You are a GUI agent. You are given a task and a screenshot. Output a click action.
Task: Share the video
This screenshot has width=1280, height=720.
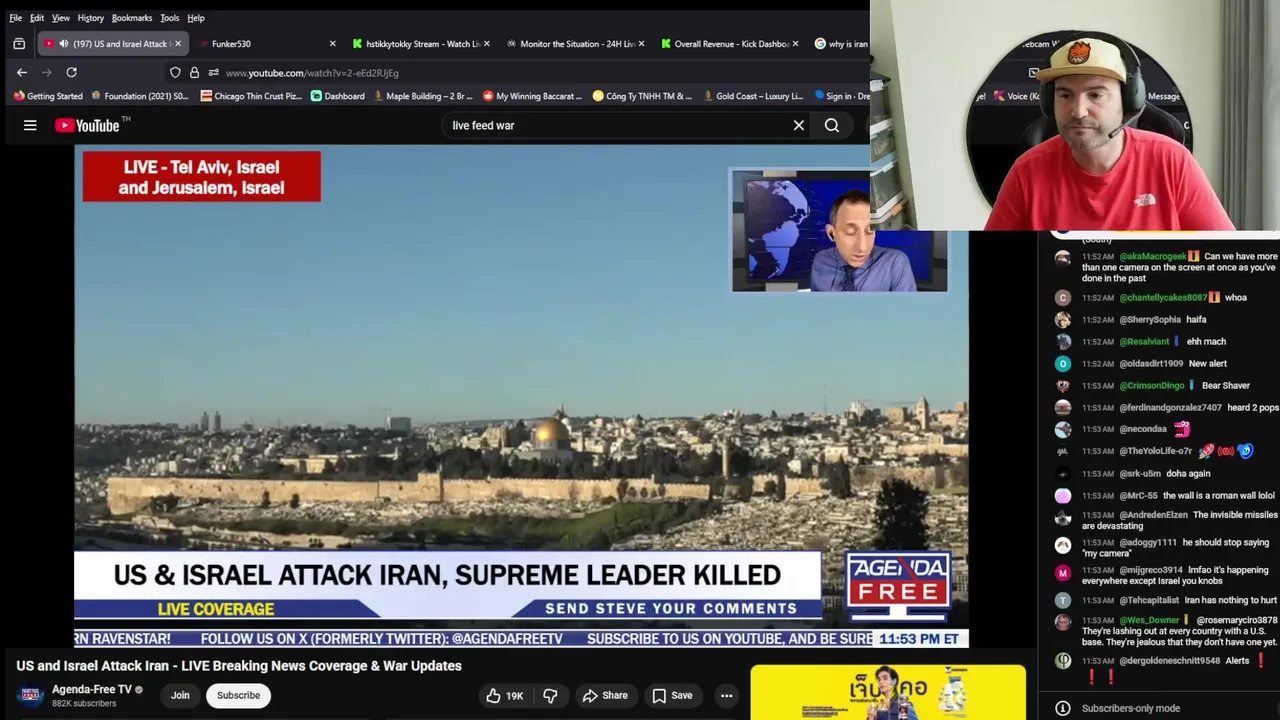click(x=605, y=696)
